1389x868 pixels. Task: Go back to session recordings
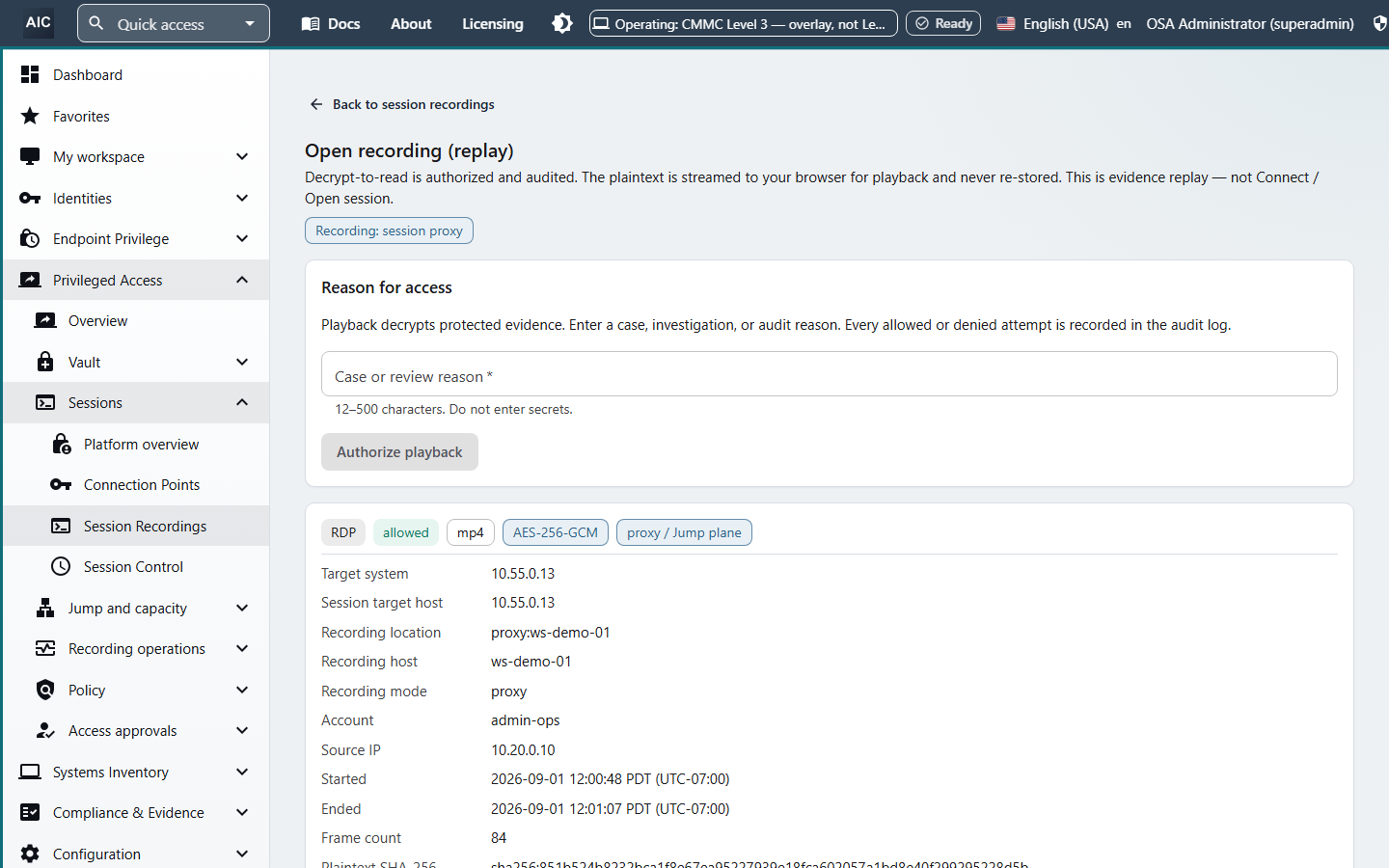click(x=402, y=104)
